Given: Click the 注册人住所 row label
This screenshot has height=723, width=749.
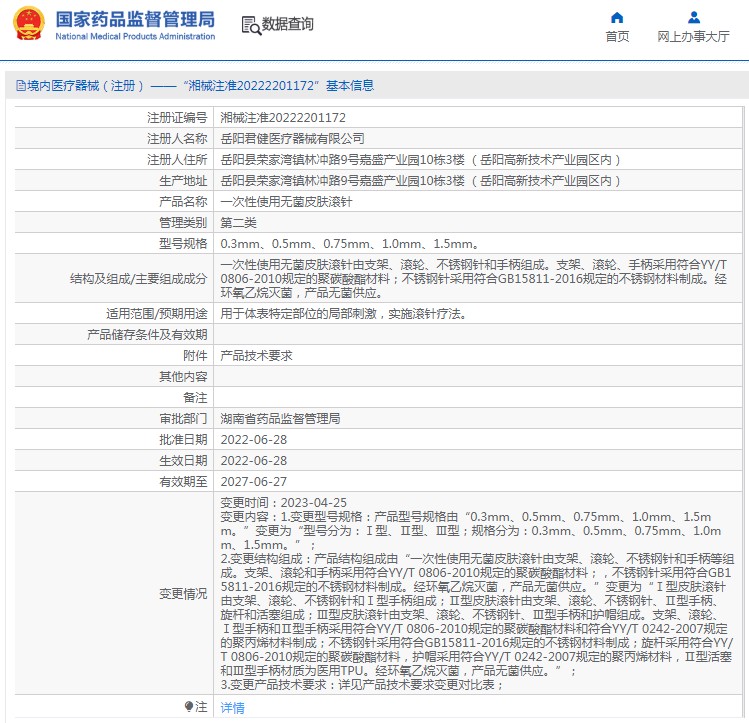Looking at the screenshot, I should [x=177, y=159].
